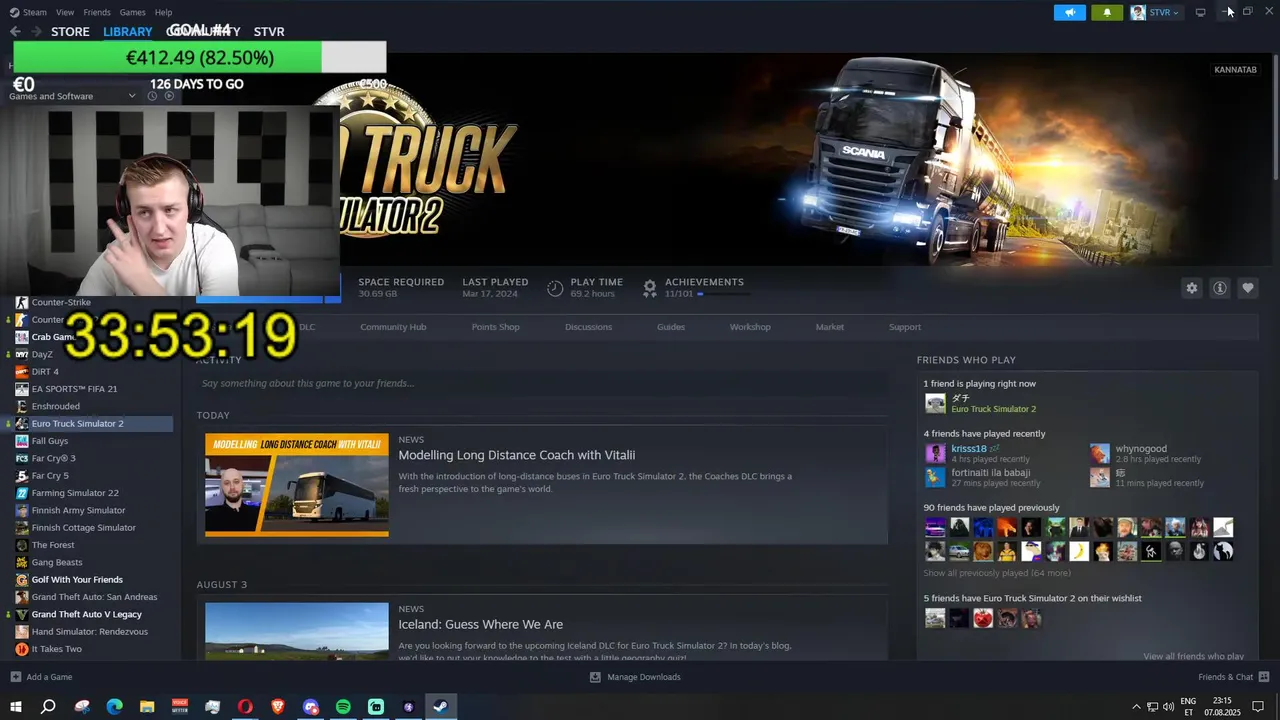Launch Microsoft Edge from taskbar
This screenshot has width=1280, height=720.
[x=114, y=707]
